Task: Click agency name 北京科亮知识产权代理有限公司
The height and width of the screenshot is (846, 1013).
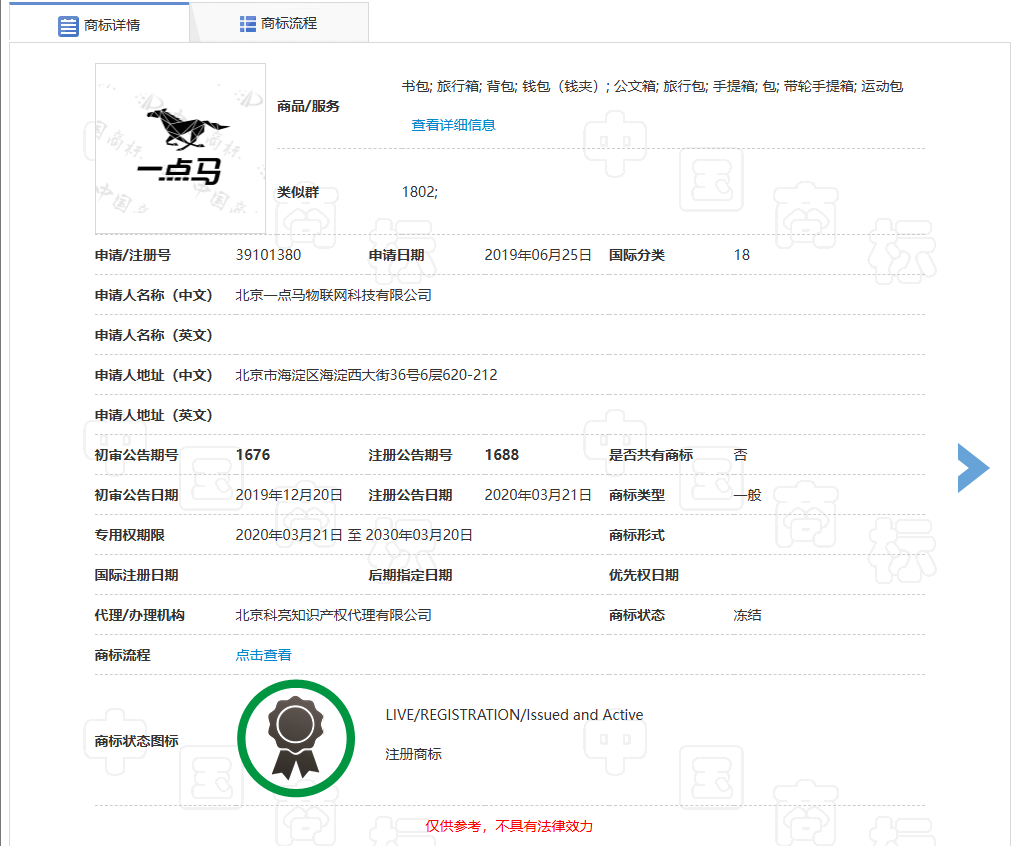Action: pos(333,615)
